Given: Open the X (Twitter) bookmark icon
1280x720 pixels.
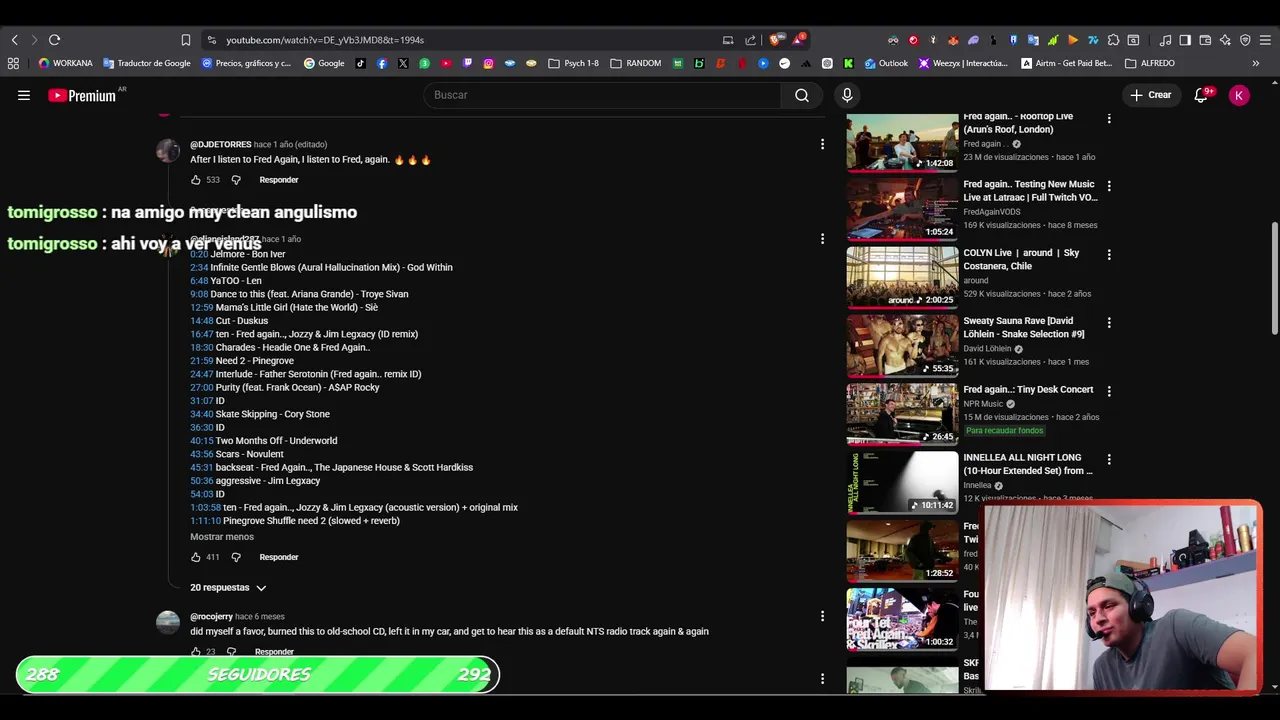Looking at the screenshot, I should 403,63.
